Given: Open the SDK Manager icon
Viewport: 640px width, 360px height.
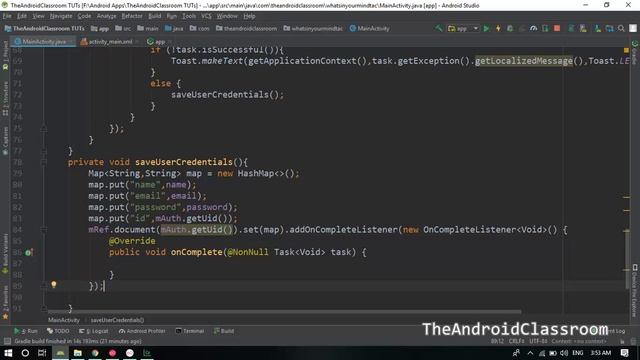Looking at the screenshot, I should [x=598, y=29].
